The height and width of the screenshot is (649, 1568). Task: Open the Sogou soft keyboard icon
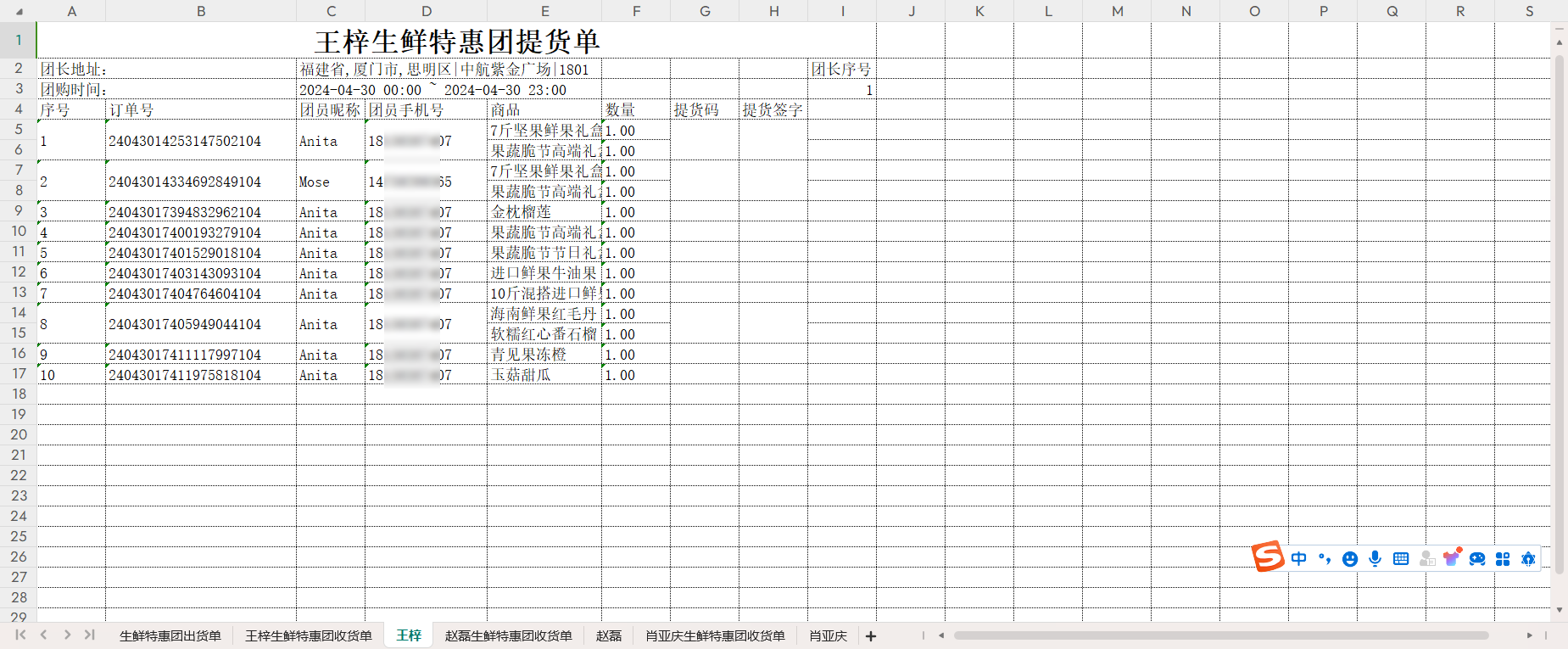coord(1401,558)
